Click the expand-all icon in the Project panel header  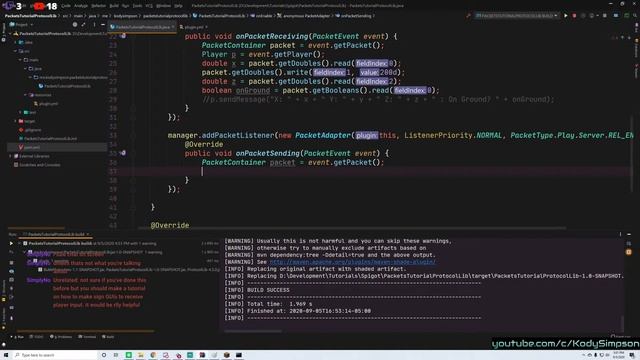coord(84,25)
